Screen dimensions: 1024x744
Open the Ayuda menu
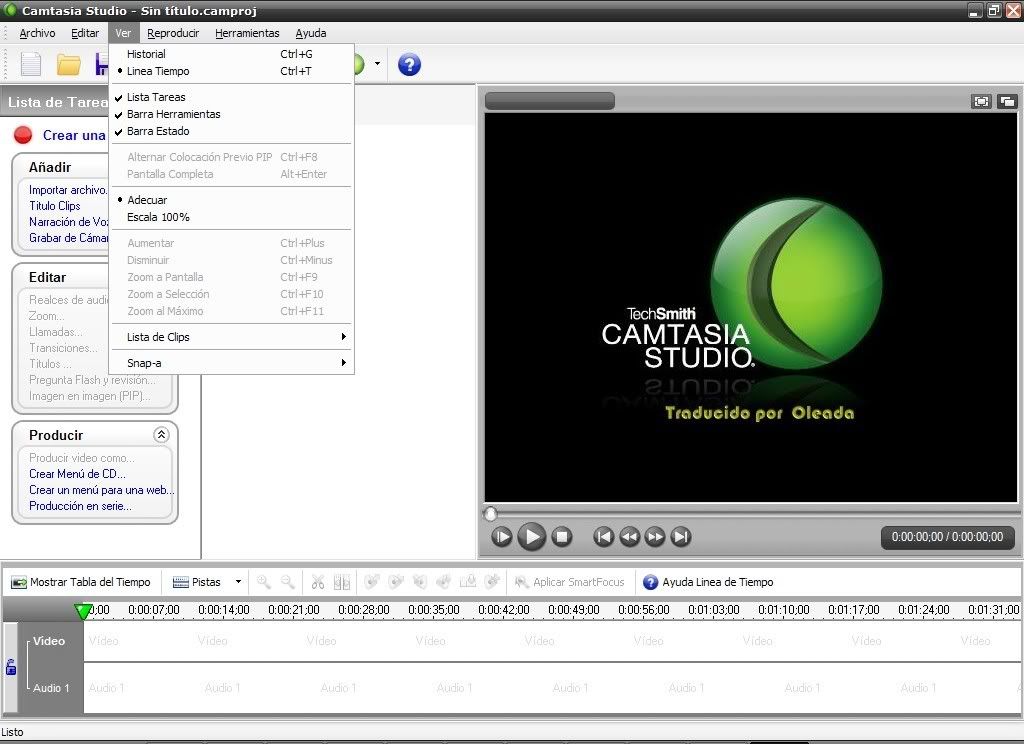pyautogui.click(x=311, y=33)
